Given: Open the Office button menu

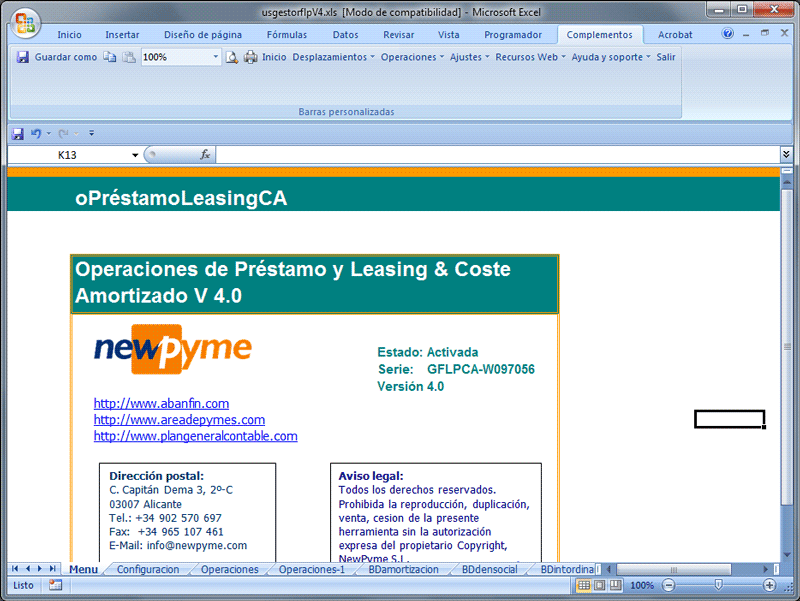Looking at the screenshot, I should [x=25, y=23].
